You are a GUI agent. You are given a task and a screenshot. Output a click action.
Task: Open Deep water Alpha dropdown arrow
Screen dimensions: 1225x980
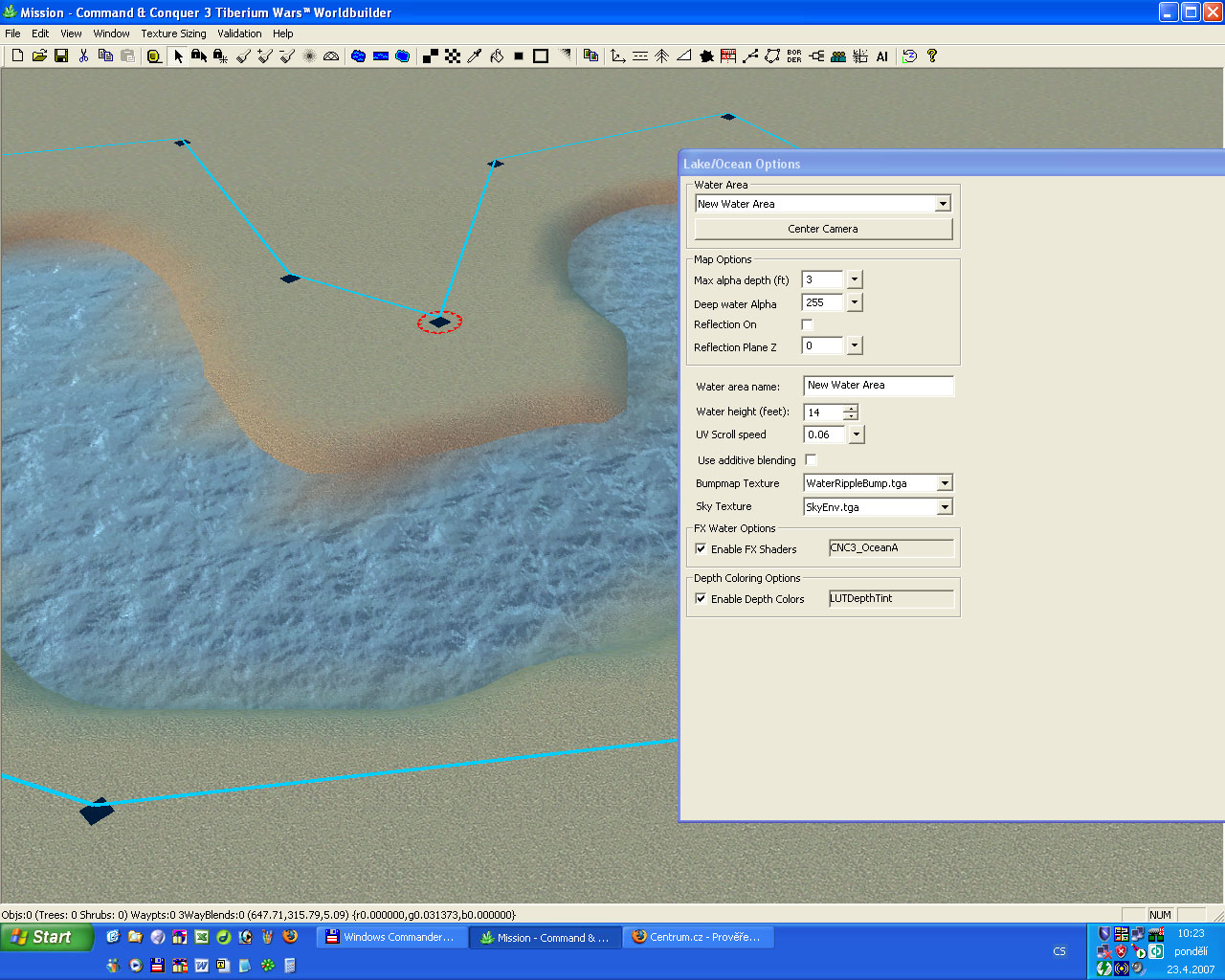(x=855, y=303)
